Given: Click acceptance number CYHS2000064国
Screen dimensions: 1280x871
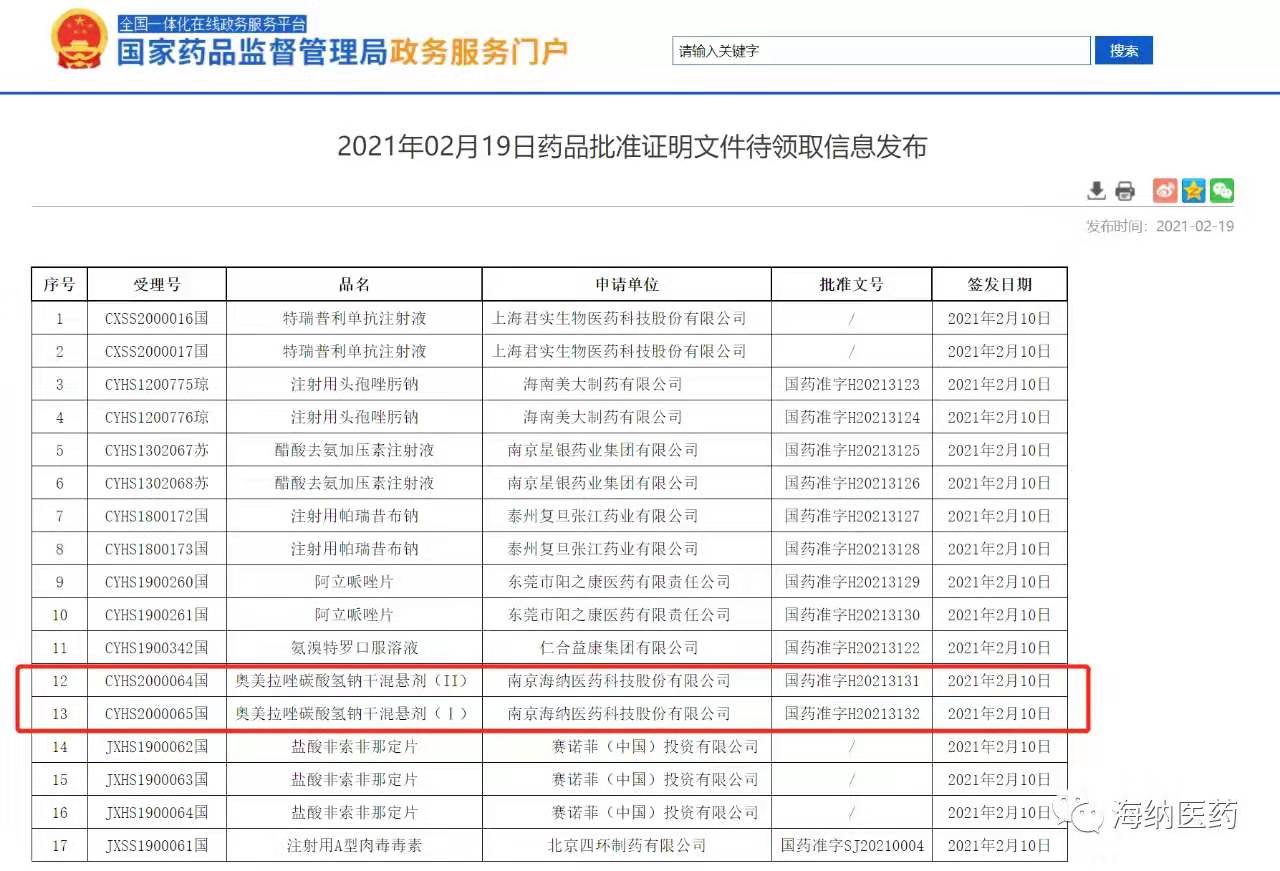Looking at the screenshot, I should pyautogui.click(x=157, y=681).
